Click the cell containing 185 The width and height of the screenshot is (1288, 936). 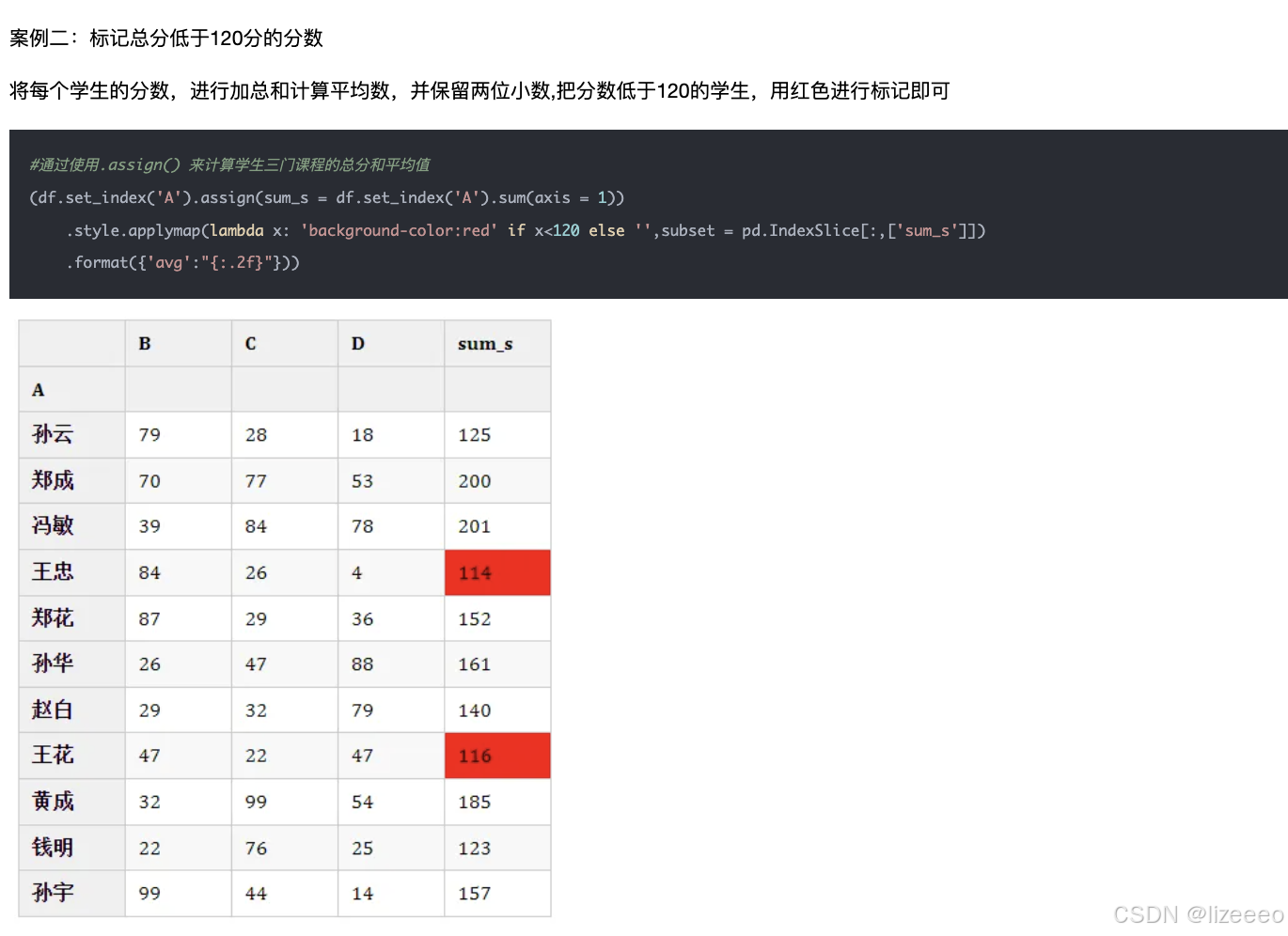473,802
